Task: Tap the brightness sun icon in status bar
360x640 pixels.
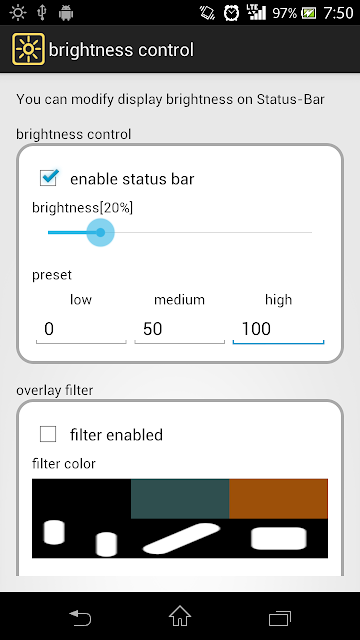Action: point(18,13)
